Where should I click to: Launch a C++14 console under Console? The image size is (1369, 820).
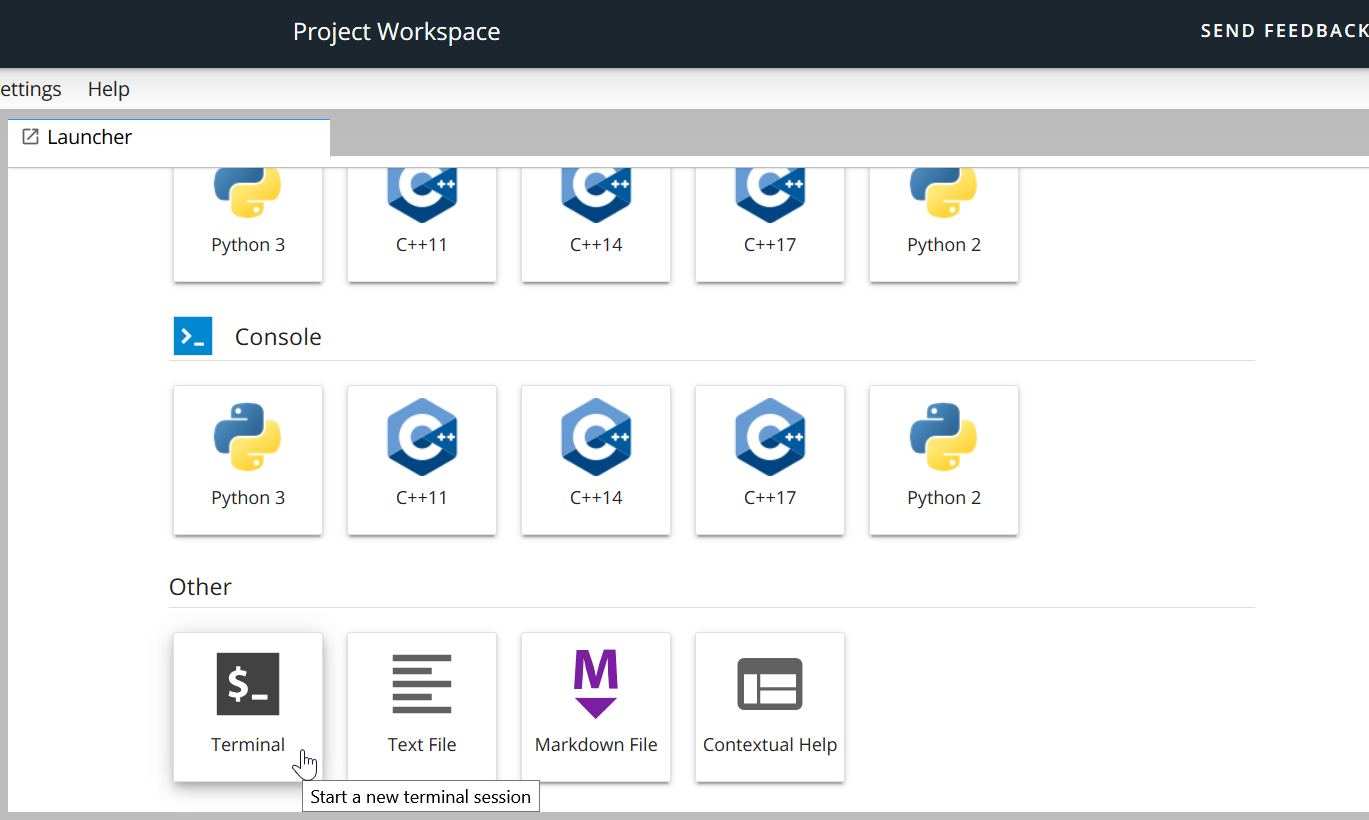[596, 460]
